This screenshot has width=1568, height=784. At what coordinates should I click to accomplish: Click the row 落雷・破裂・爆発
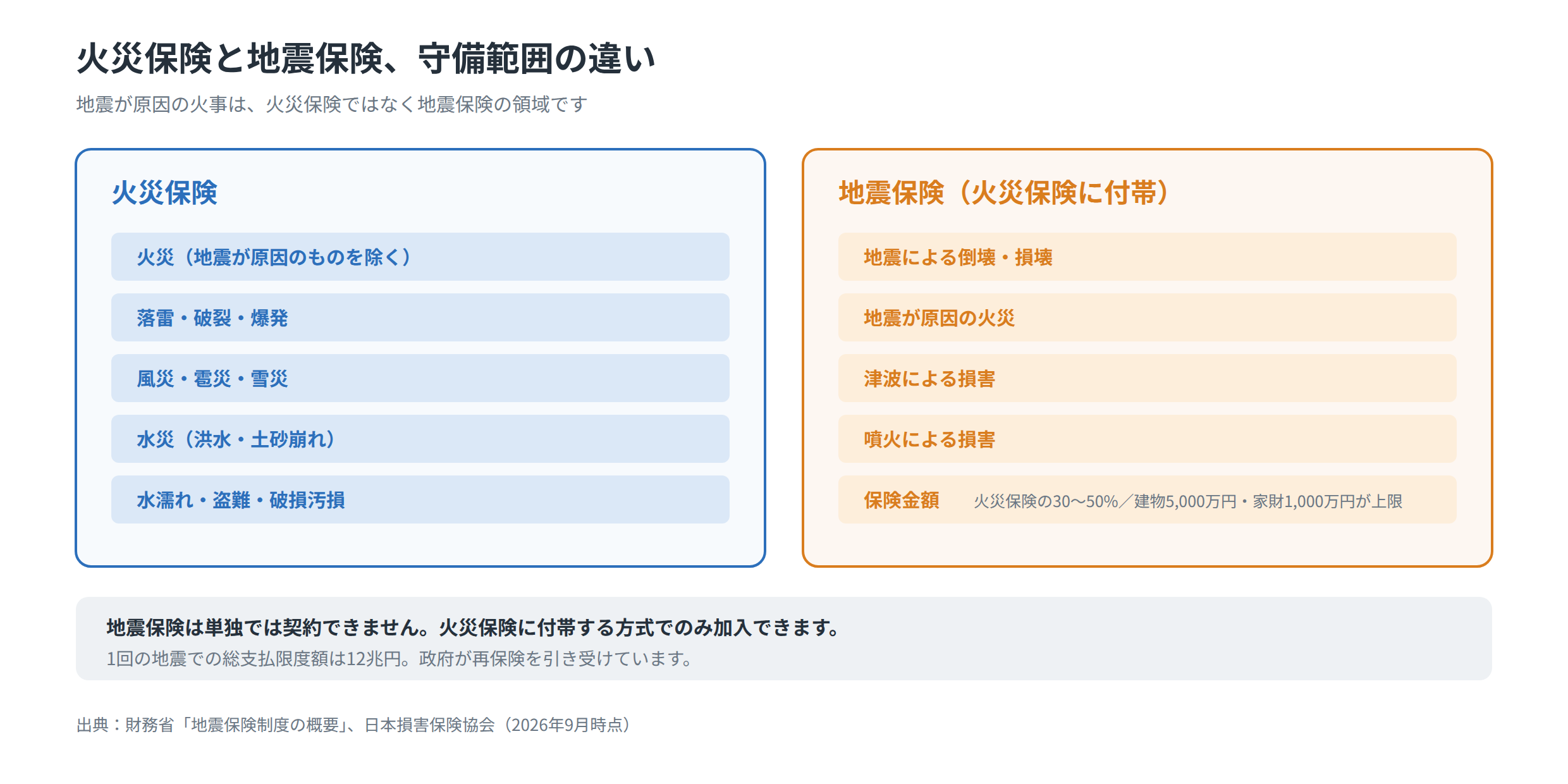pyautogui.click(x=420, y=317)
